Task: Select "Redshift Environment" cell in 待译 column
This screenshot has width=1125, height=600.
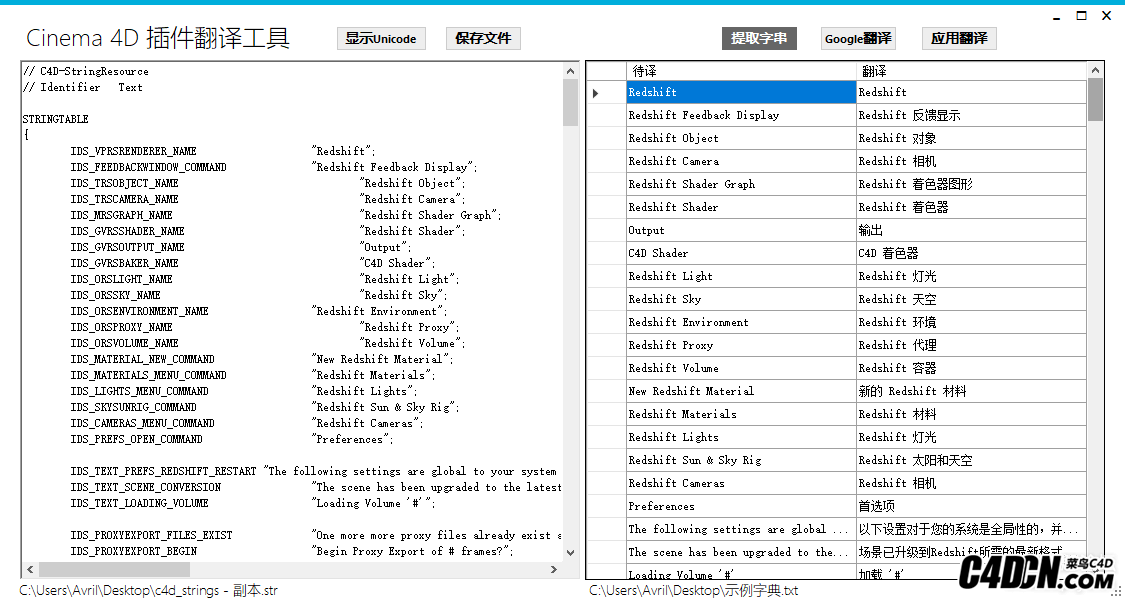Action: click(x=742, y=322)
